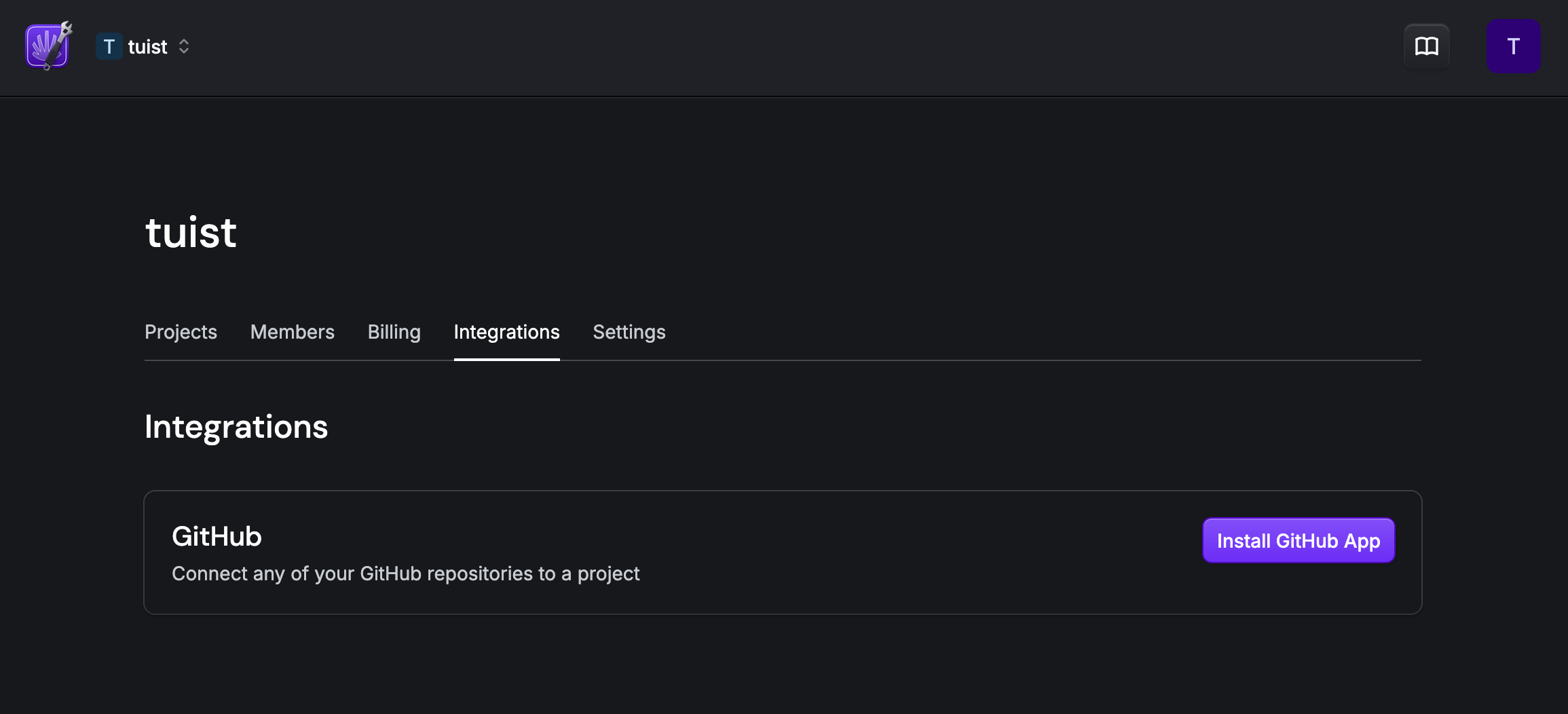Select the GitHub integration card
This screenshot has height=714, width=1568.
pos(781,552)
